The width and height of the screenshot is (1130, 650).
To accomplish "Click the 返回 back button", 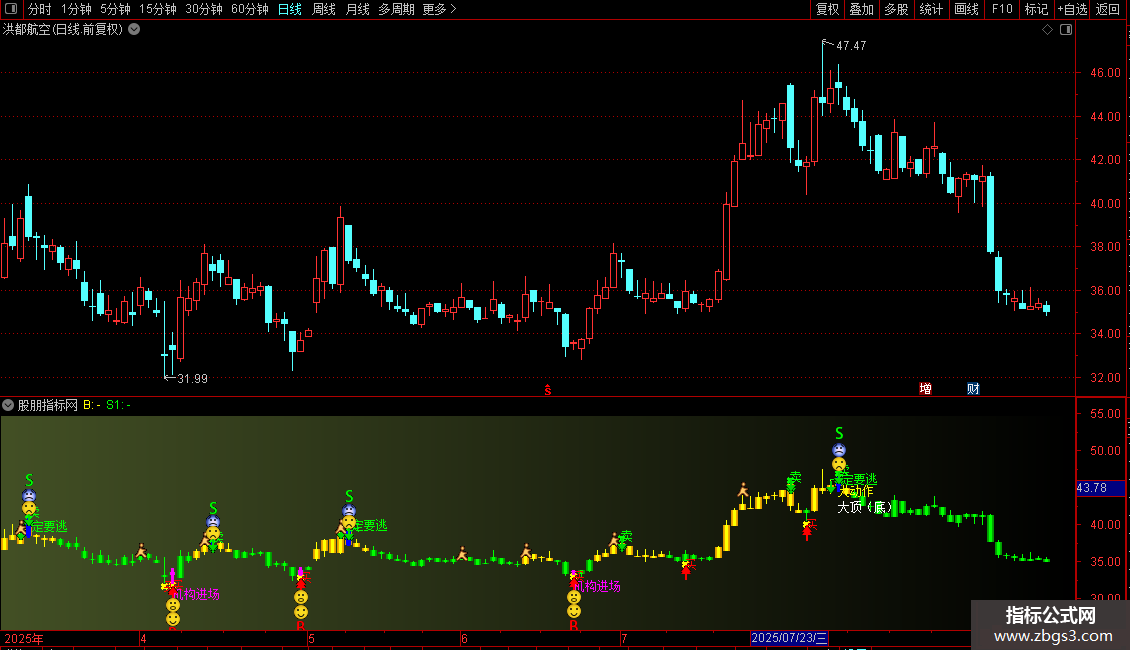I will [x=1108, y=9].
